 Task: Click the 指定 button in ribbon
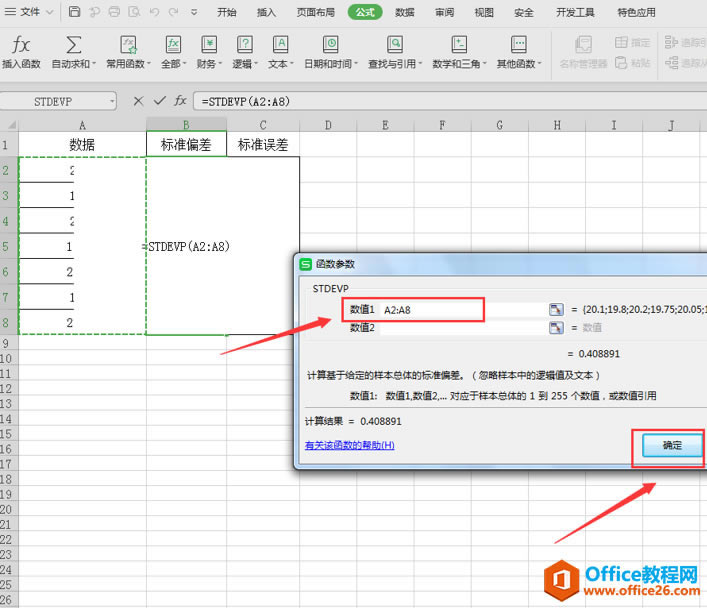click(x=633, y=42)
